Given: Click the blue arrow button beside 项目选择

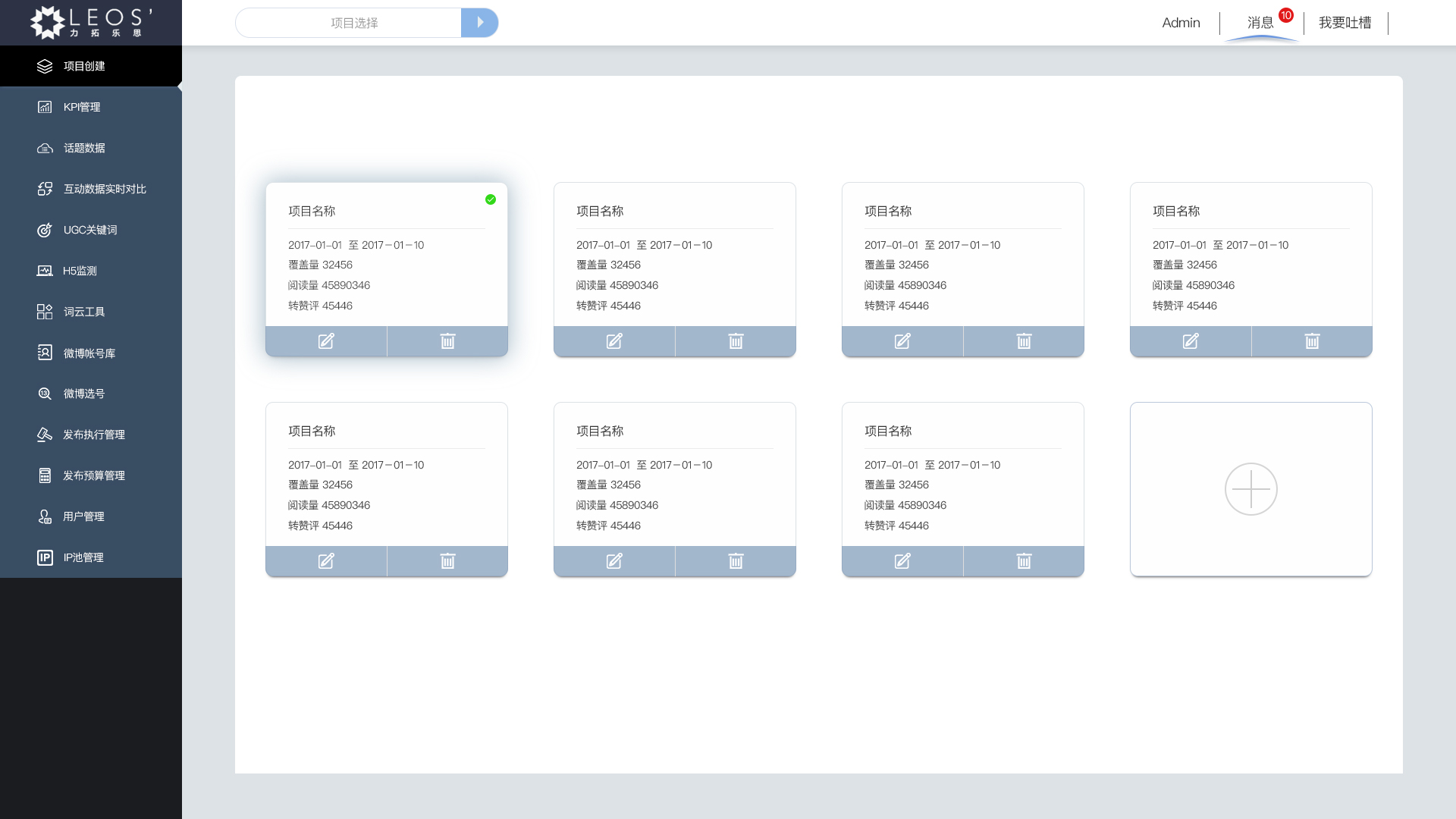Looking at the screenshot, I should click(x=479, y=23).
